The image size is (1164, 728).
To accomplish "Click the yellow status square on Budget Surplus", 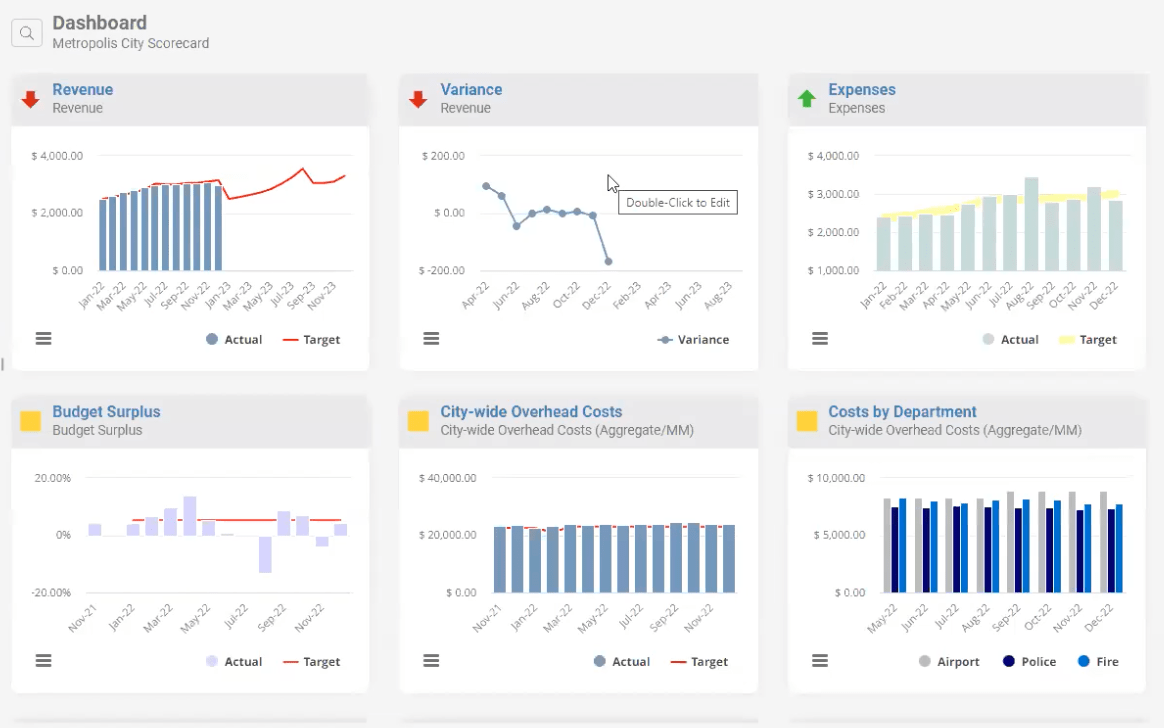I will point(31,421).
